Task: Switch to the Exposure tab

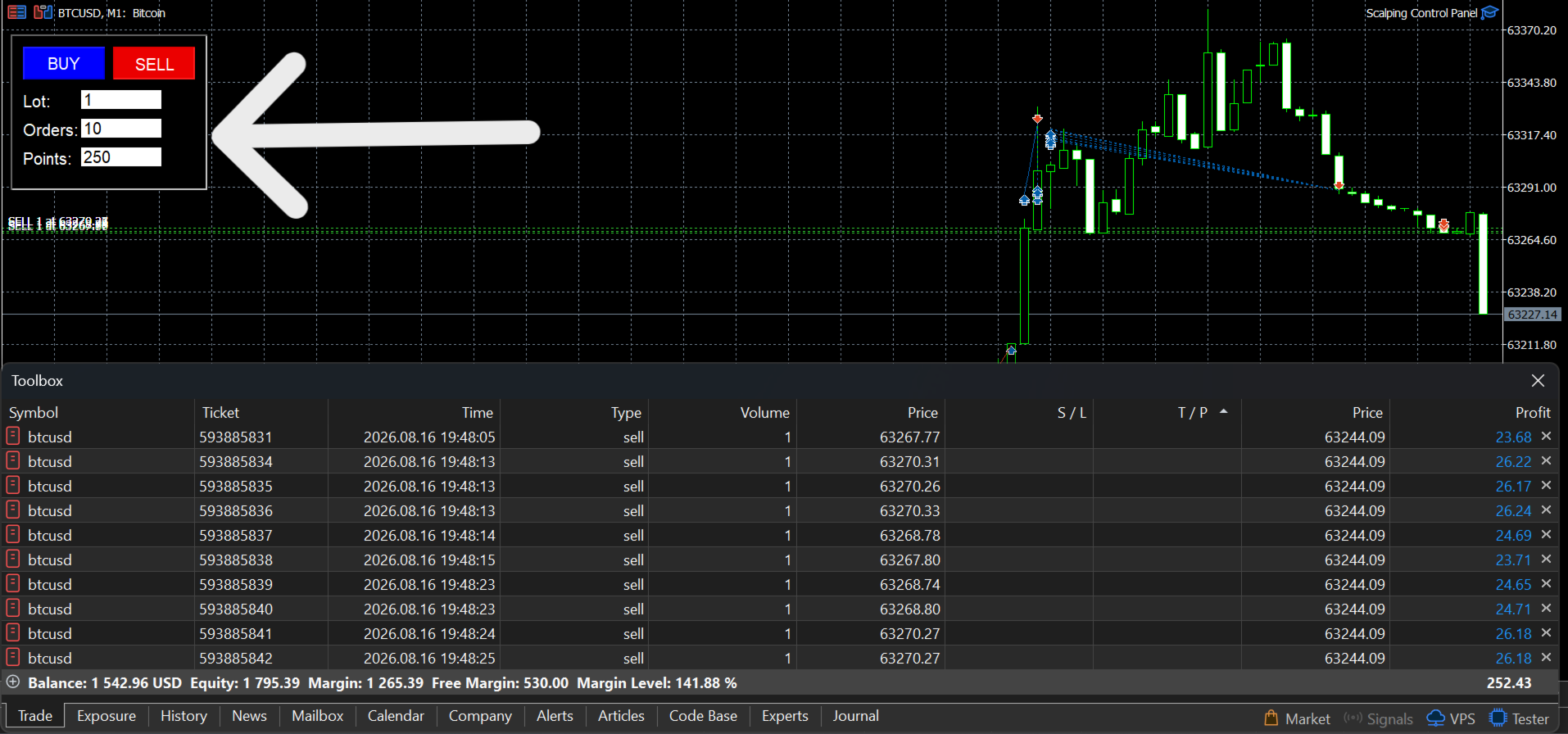Action: coord(106,716)
